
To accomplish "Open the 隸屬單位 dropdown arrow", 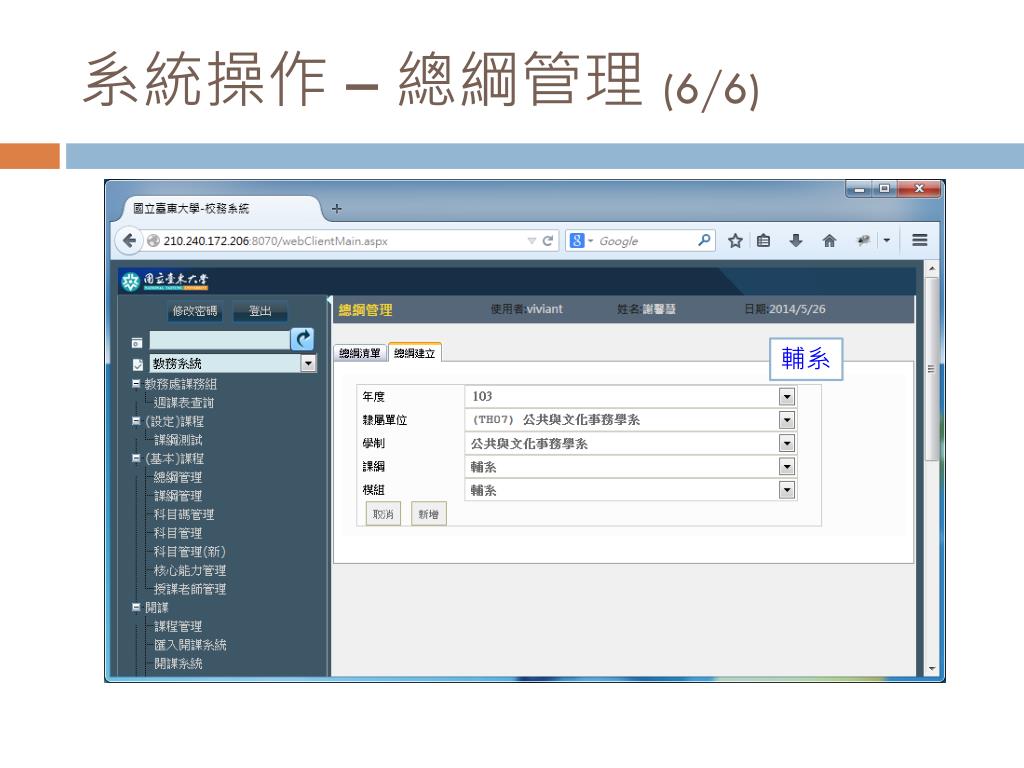I will (787, 420).
